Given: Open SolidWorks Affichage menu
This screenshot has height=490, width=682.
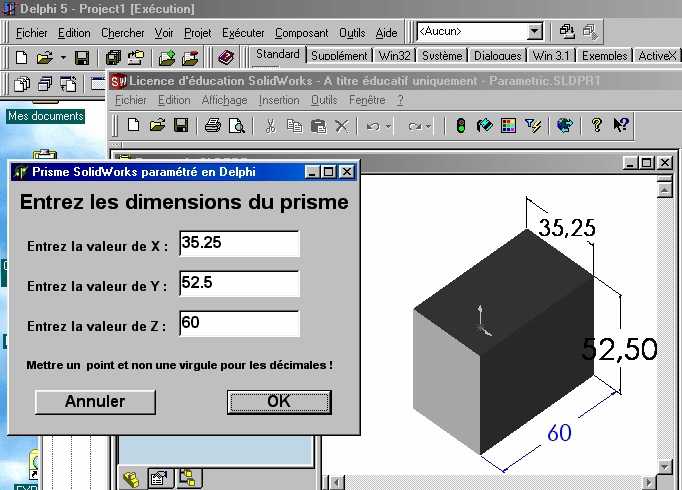Looking at the screenshot, I should [x=224, y=100].
